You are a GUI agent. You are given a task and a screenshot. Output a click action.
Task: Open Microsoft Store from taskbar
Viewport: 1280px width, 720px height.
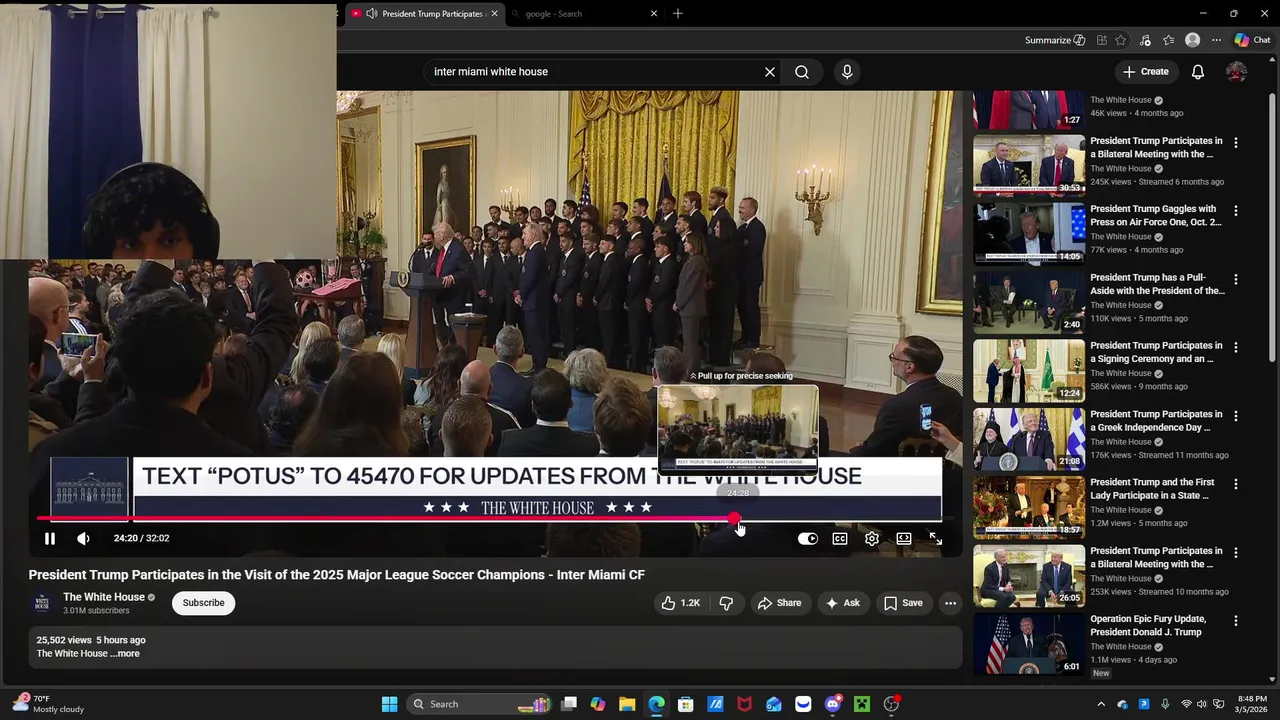(x=686, y=704)
